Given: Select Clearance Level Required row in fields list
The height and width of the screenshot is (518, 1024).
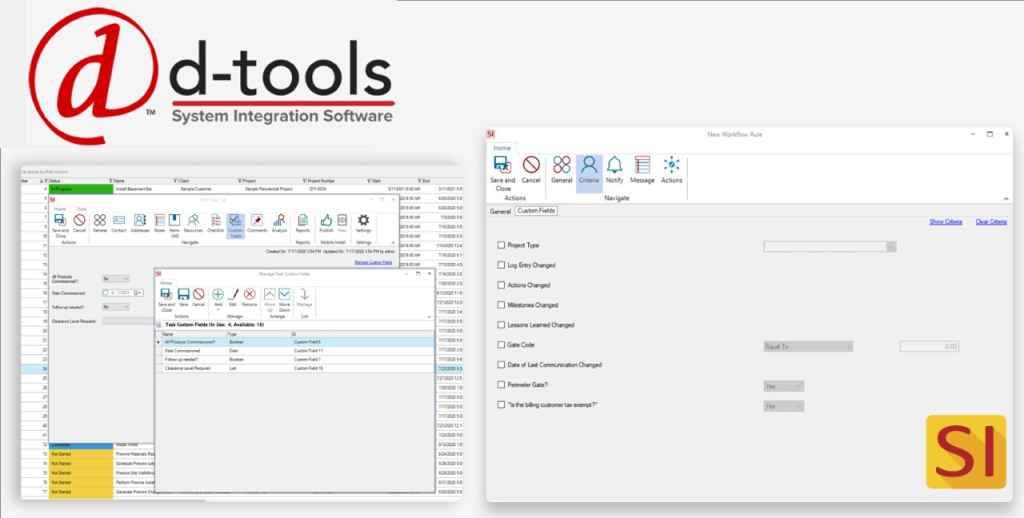Looking at the screenshot, I should pyautogui.click(x=295, y=368).
